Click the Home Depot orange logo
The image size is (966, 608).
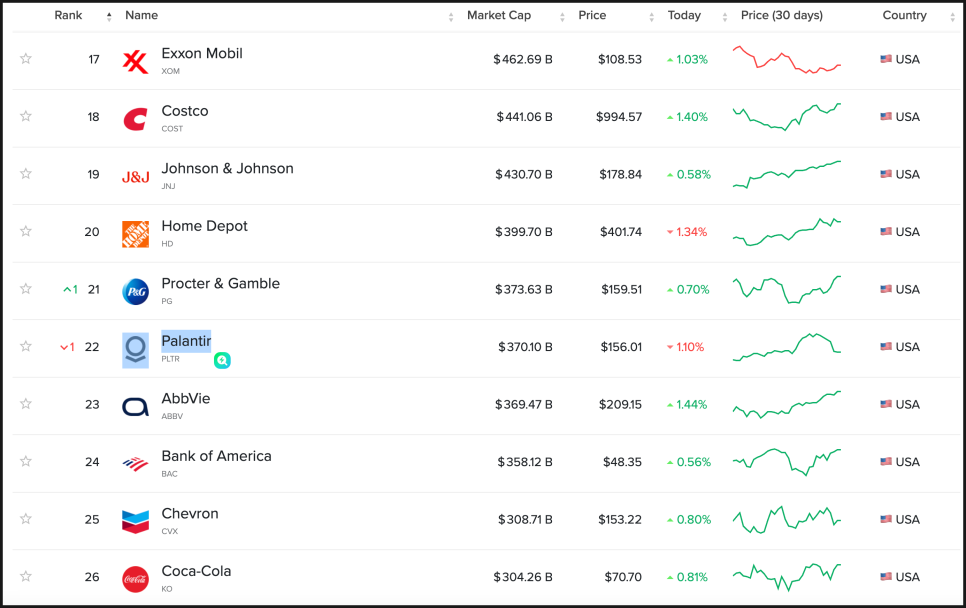(136, 234)
